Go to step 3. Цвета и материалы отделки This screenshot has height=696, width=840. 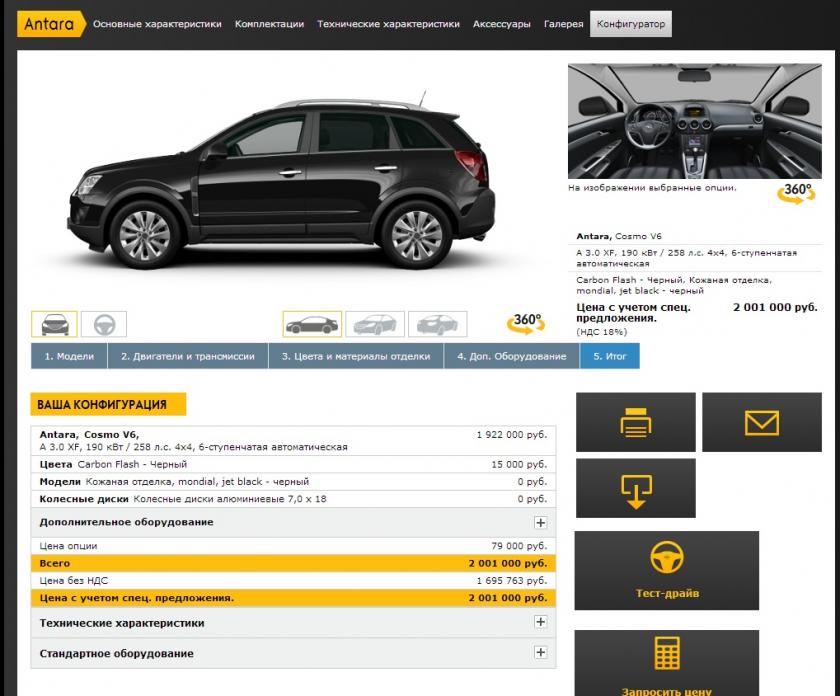(356, 356)
